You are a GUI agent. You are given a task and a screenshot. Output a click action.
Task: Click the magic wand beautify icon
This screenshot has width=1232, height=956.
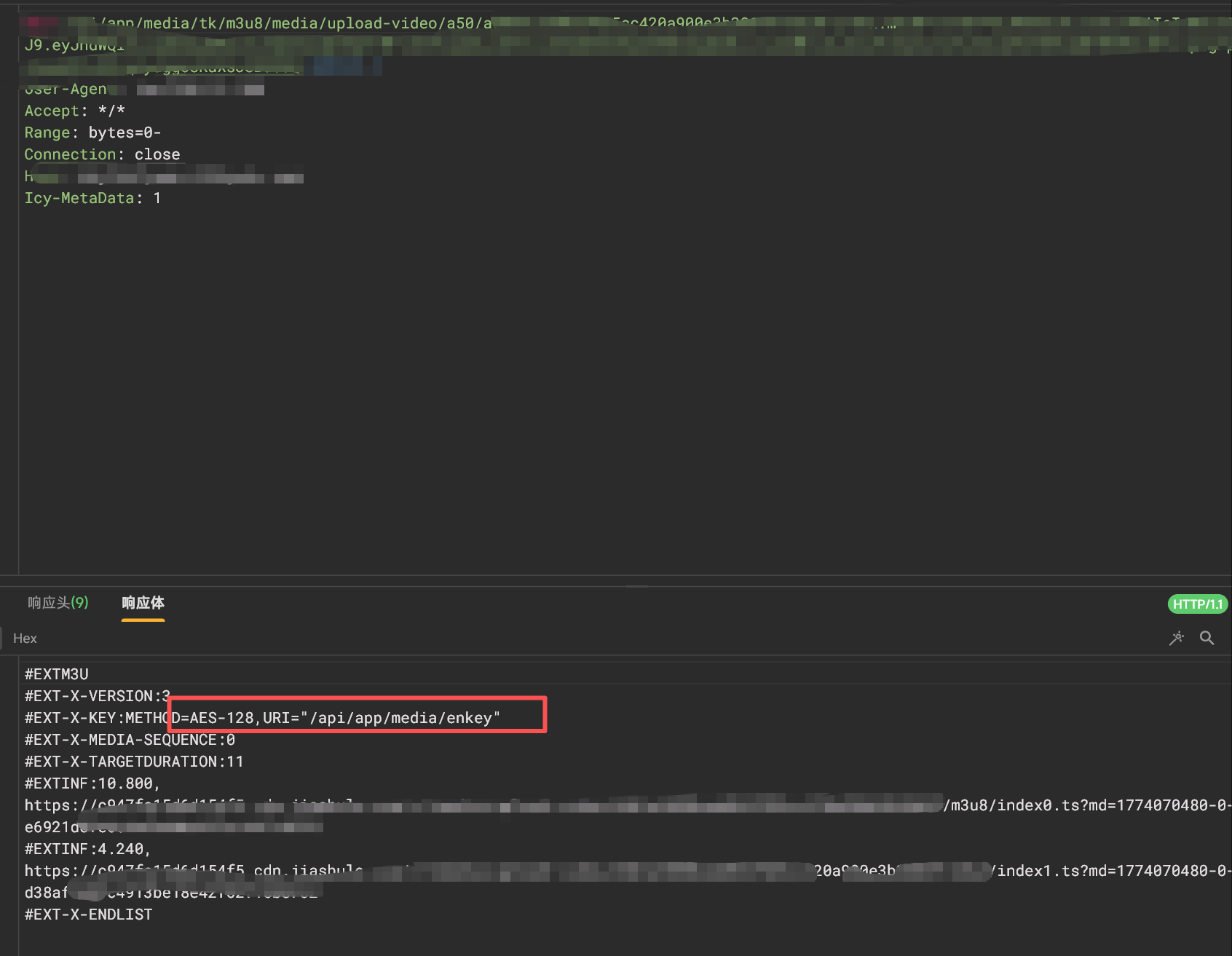coord(1177,639)
